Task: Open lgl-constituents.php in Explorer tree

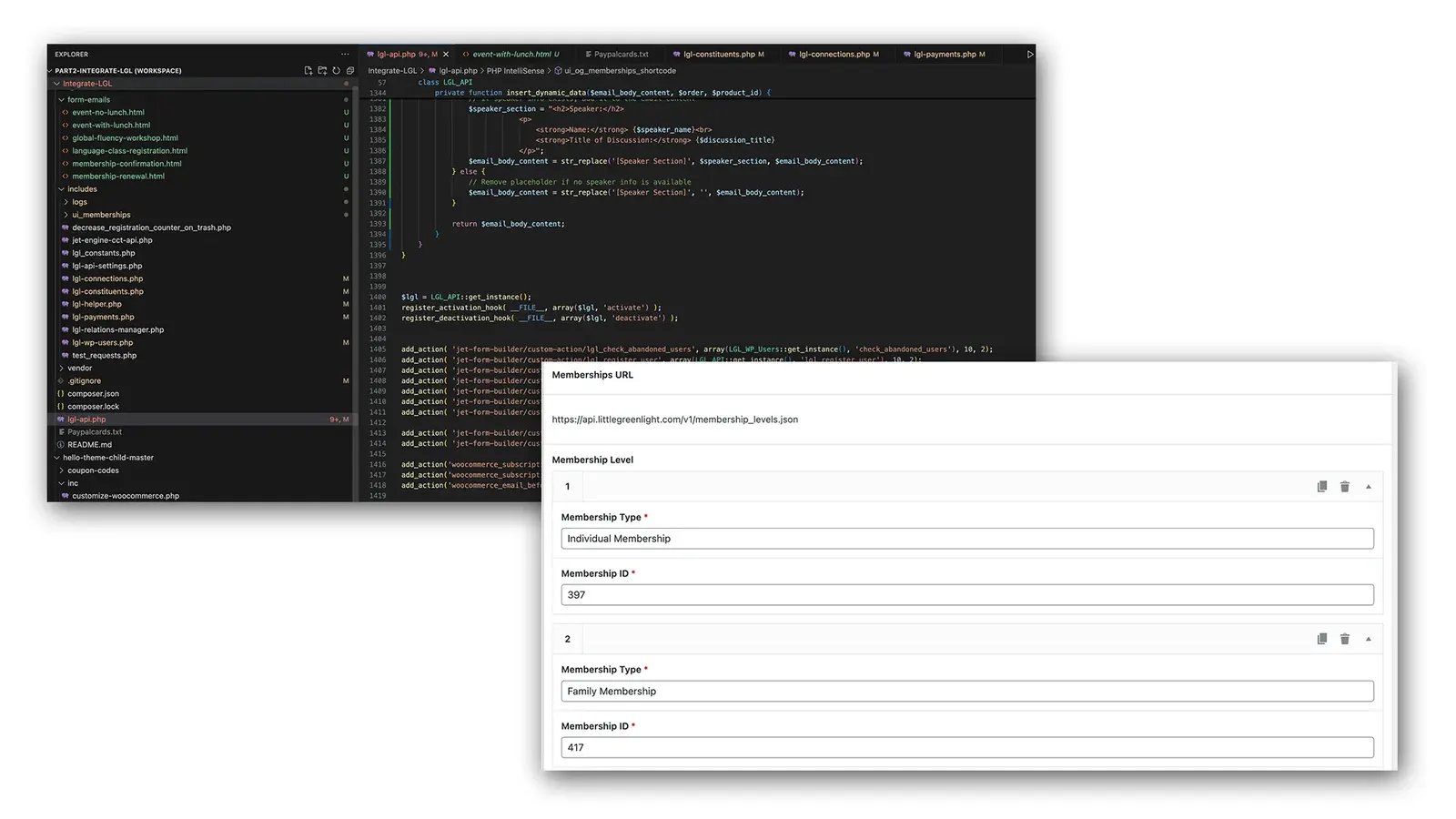Action: pos(107,291)
